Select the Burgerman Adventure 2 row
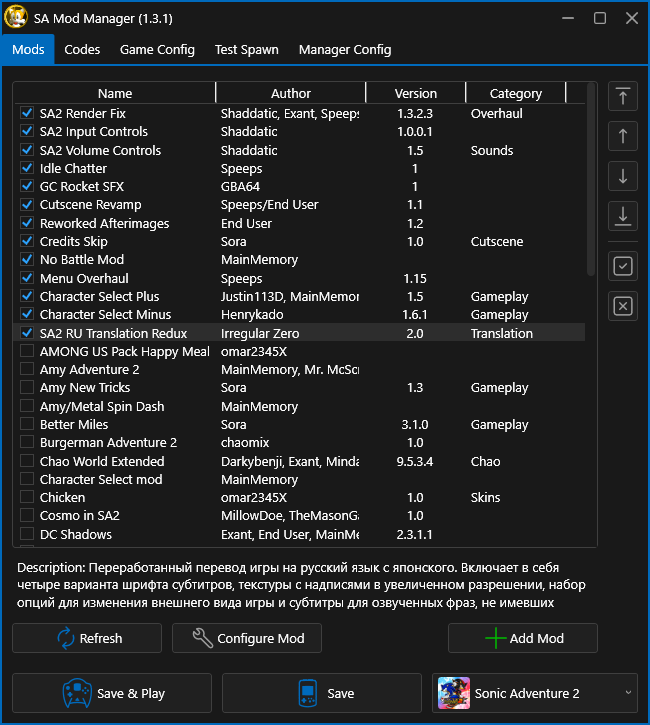The image size is (650, 725). click(300, 442)
